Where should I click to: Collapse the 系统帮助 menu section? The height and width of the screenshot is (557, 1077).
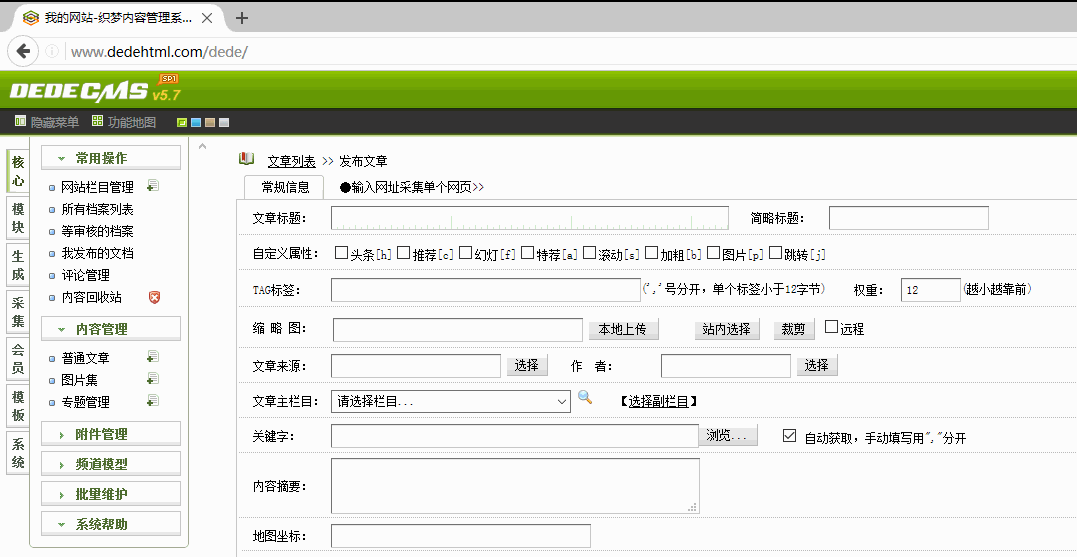[111, 524]
